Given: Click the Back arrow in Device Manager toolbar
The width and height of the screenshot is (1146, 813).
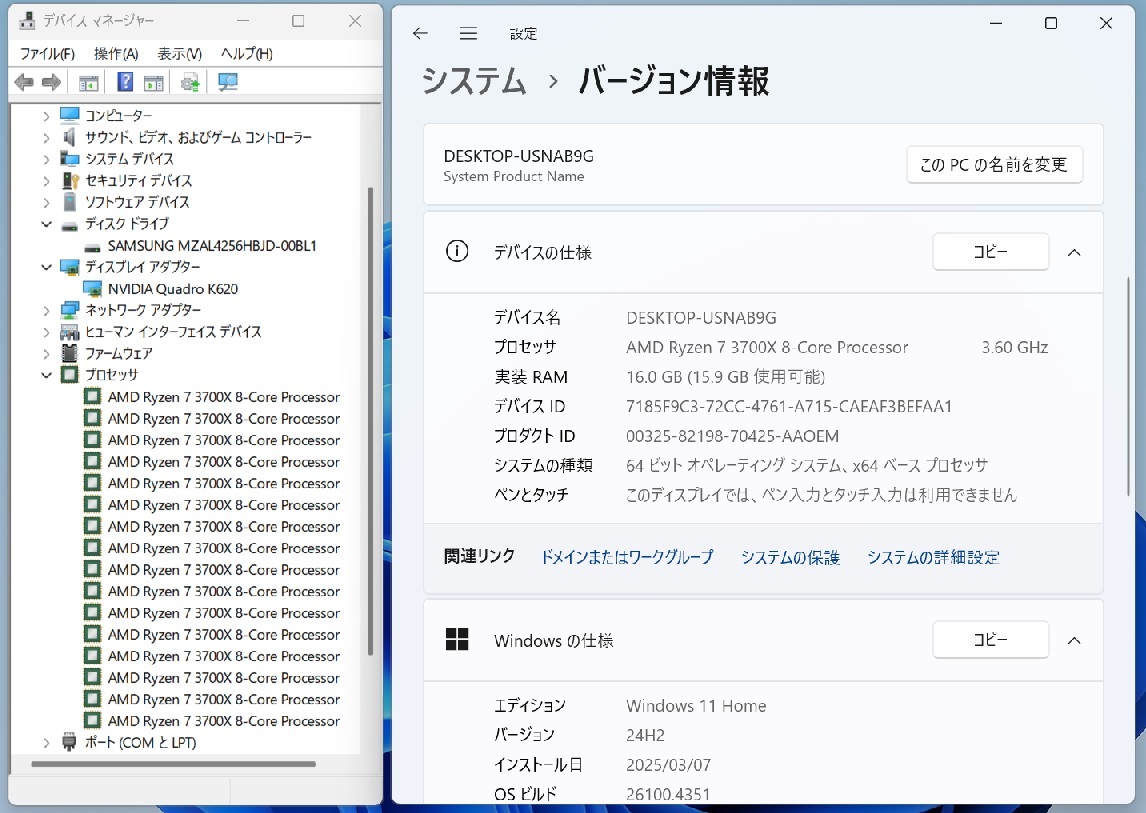Looking at the screenshot, I should coord(24,83).
